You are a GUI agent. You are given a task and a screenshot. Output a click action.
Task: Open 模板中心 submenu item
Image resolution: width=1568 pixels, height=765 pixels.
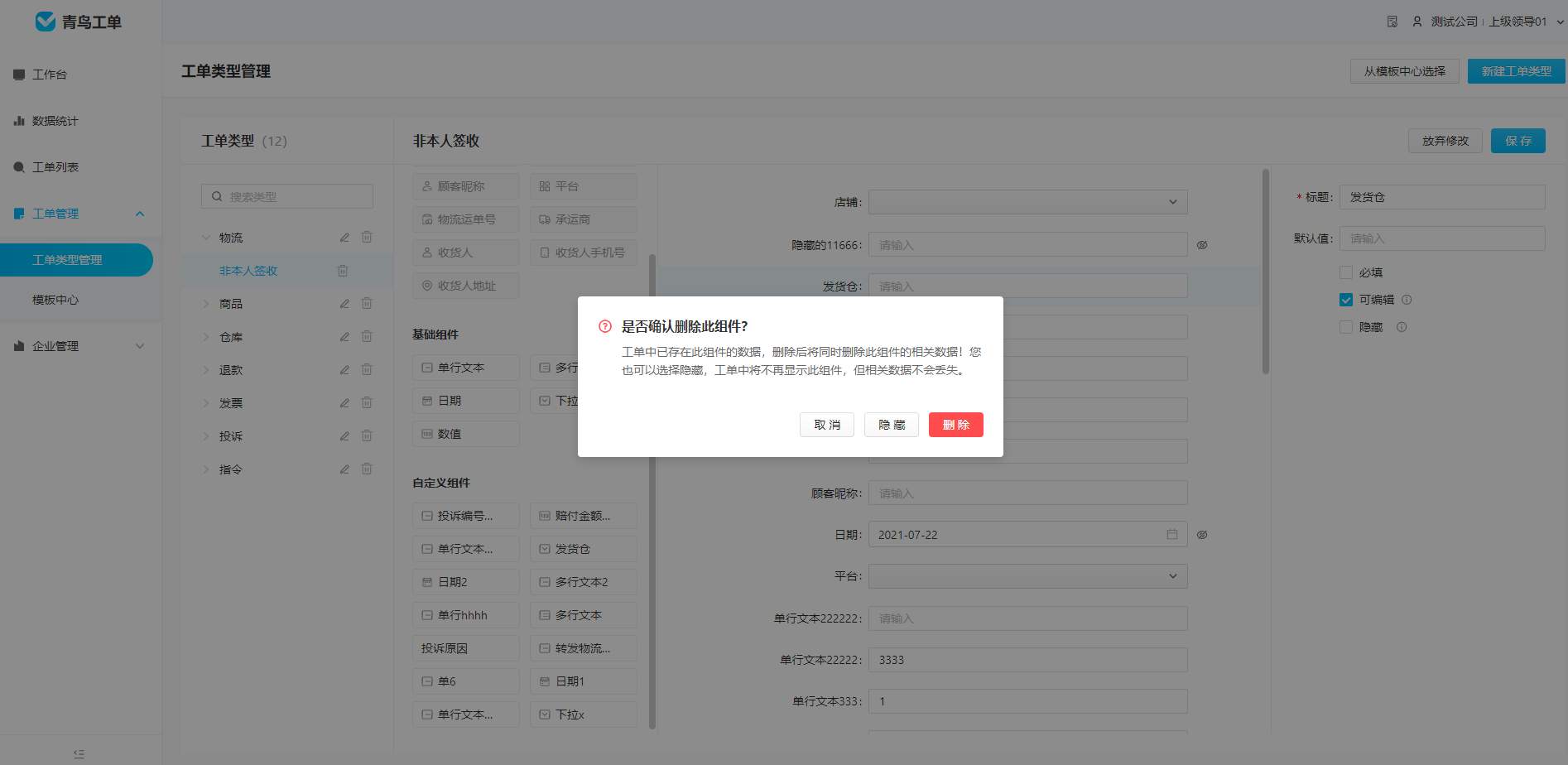(55, 300)
